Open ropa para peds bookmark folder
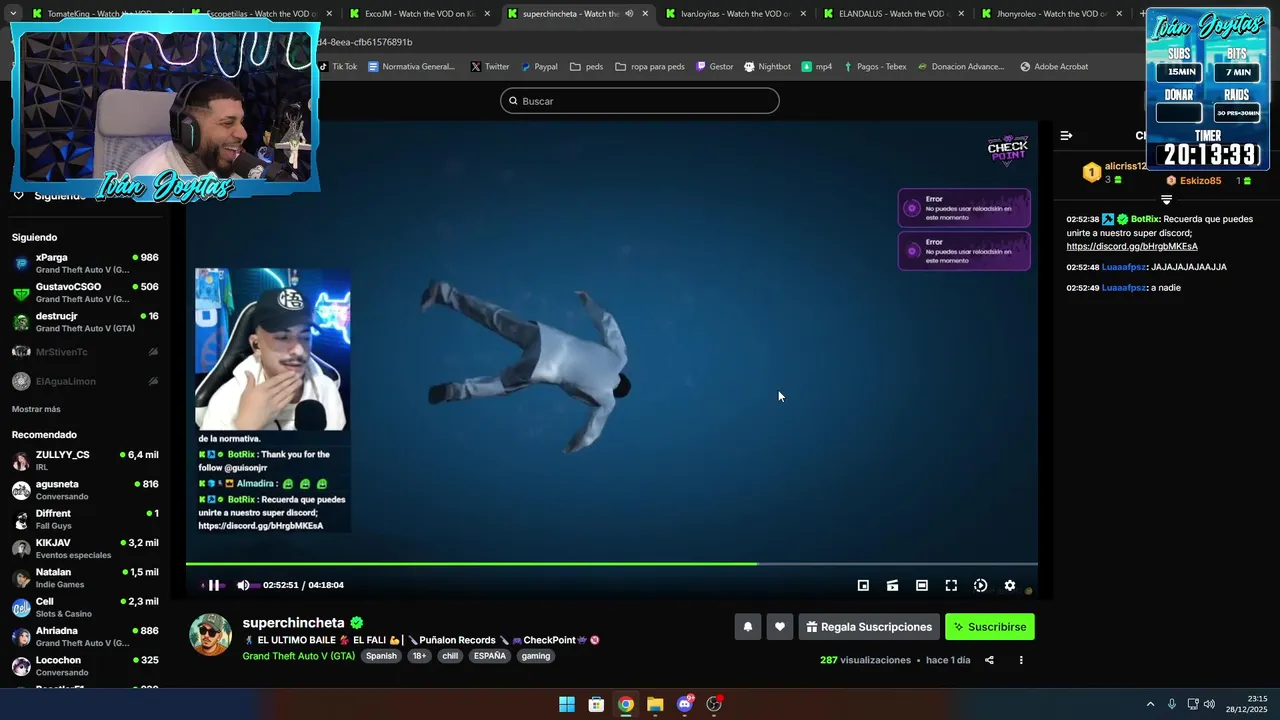Image resolution: width=1280 pixels, height=720 pixels. 650,67
